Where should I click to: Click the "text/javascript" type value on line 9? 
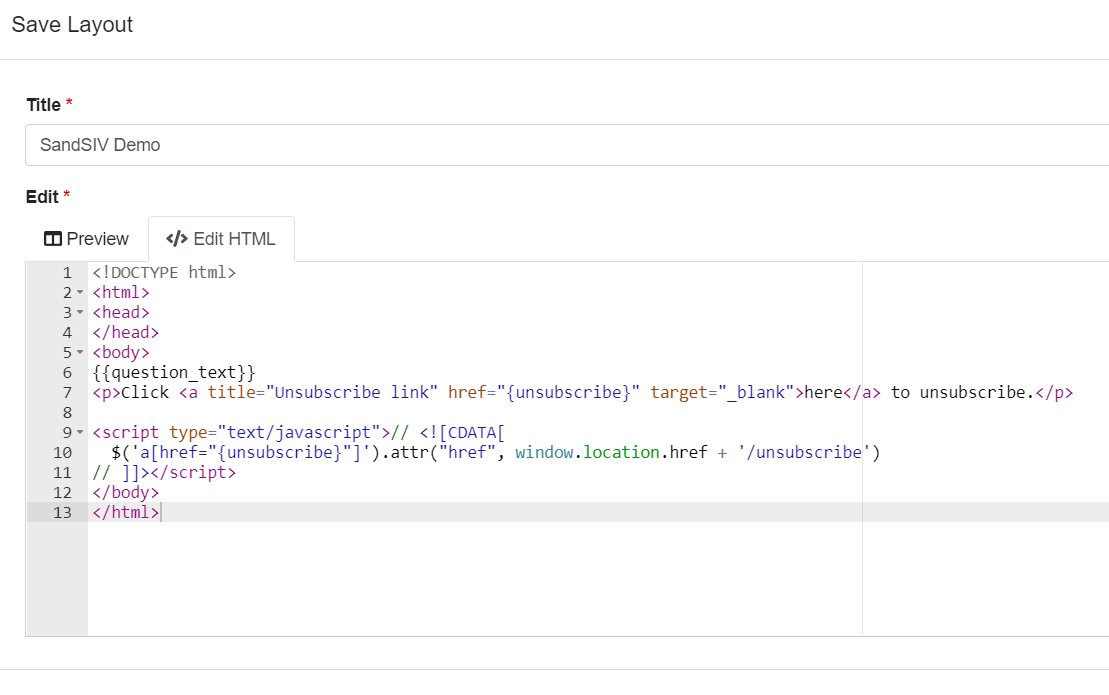[299, 432]
